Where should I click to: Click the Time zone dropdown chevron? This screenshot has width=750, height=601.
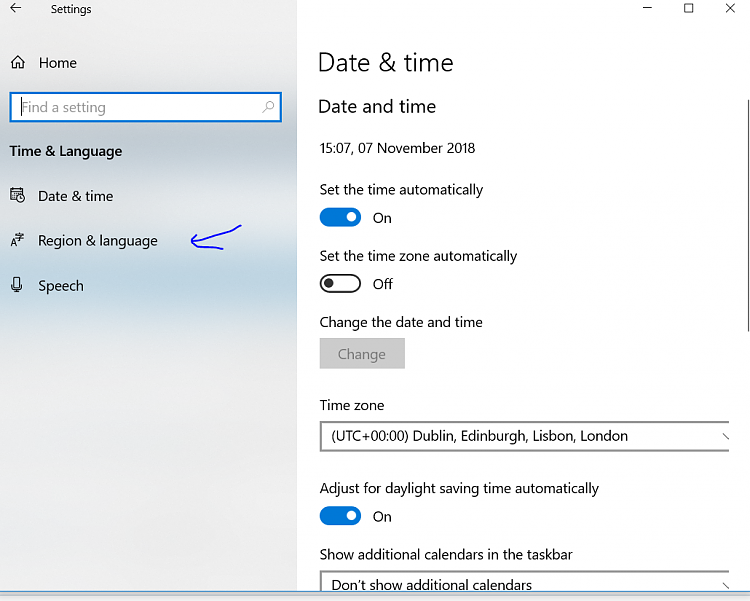pyautogui.click(x=725, y=436)
